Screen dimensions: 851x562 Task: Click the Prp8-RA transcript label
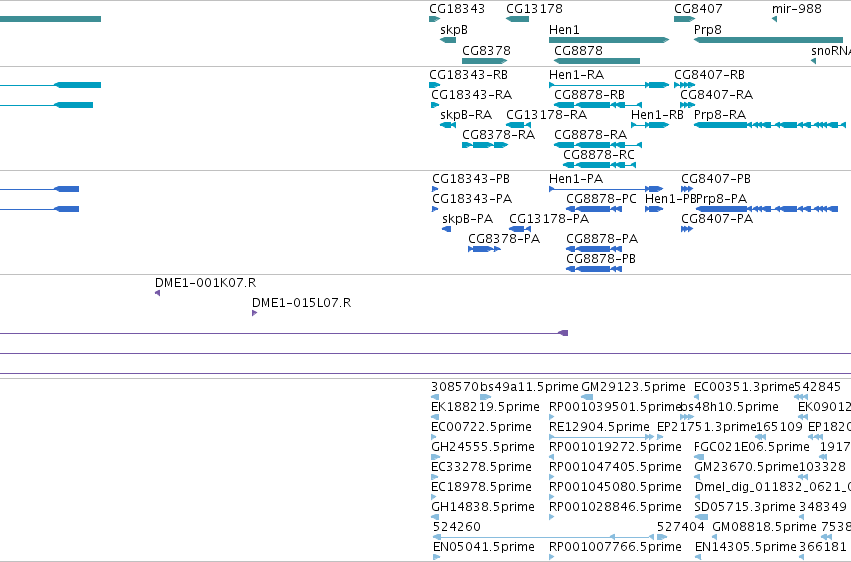tap(720, 114)
